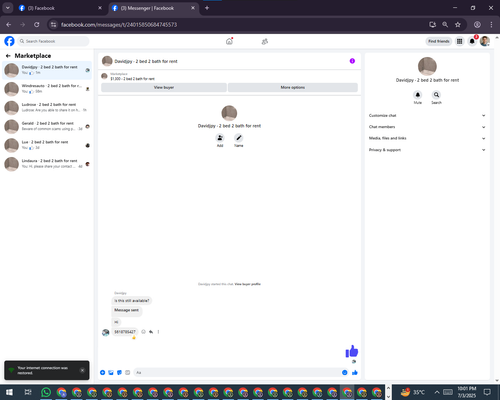The width and height of the screenshot is (500, 400).
Task: Click the $1,300 listing title under Marketplace
Action: pyautogui.click(x=133, y=79)
